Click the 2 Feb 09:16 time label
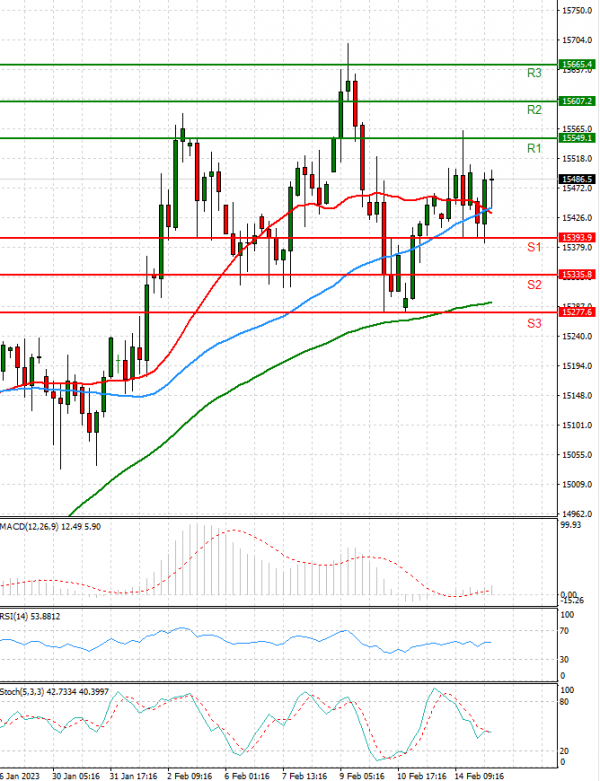Image resolution: width=600 pixels, height=781 pixels. point(190,776)
